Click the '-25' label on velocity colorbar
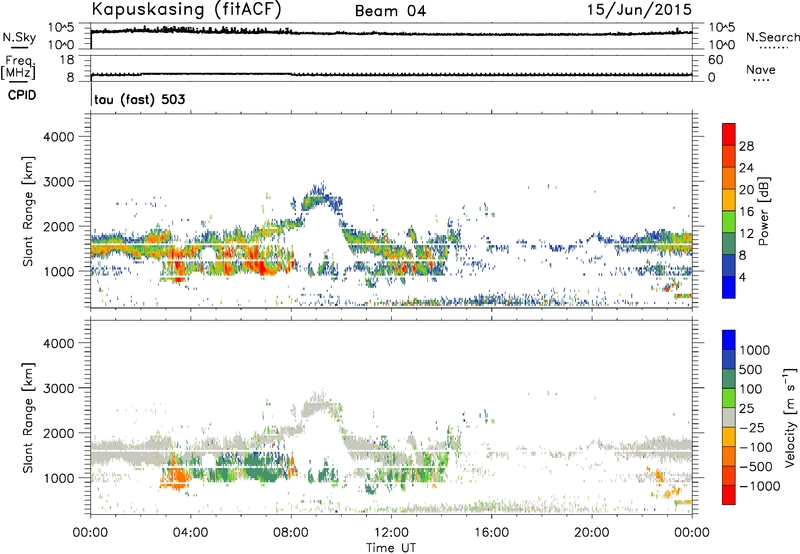The width and height of the screenshot is (800, 554). point(753,427)
